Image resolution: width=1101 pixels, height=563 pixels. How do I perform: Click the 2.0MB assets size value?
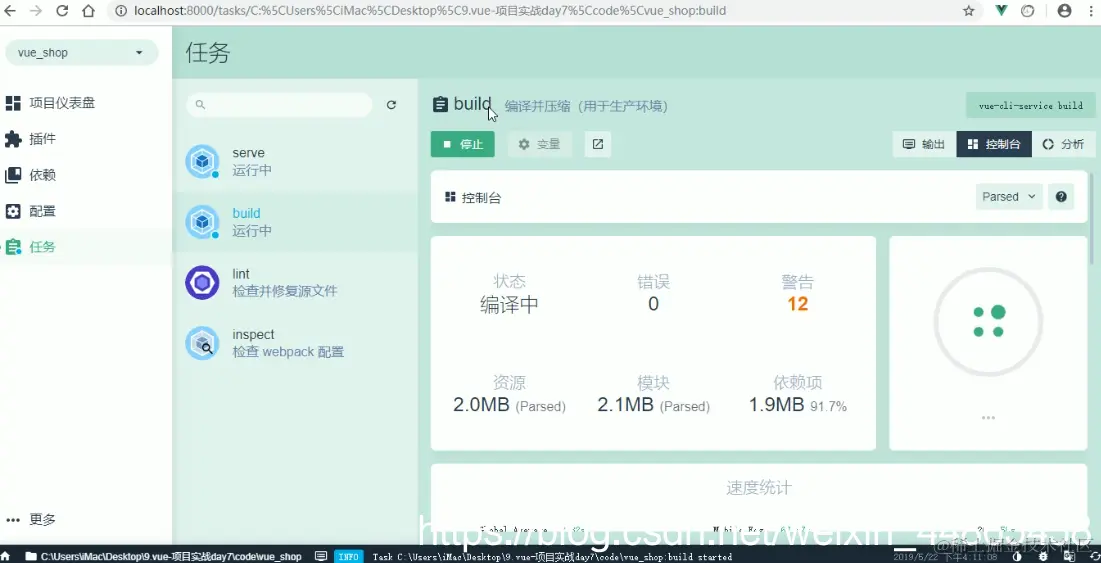pos(481,404)
